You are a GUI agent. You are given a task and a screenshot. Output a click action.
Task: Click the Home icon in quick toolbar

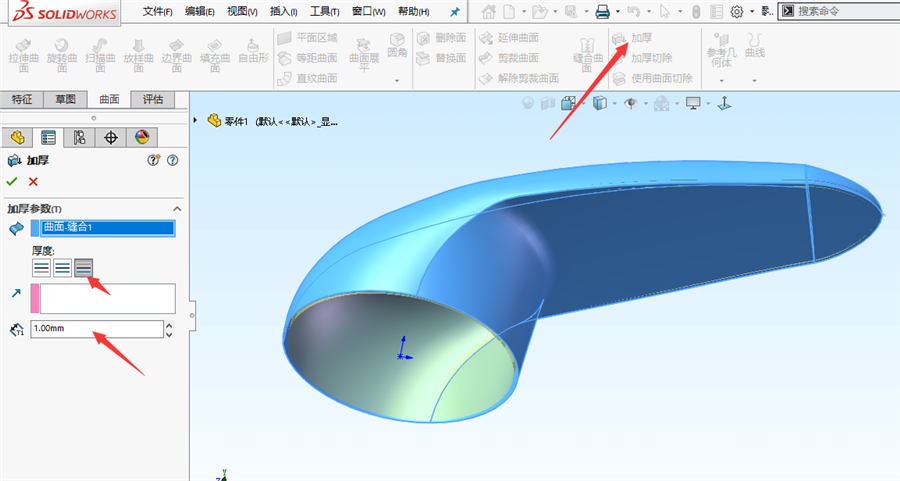(488, 11)
